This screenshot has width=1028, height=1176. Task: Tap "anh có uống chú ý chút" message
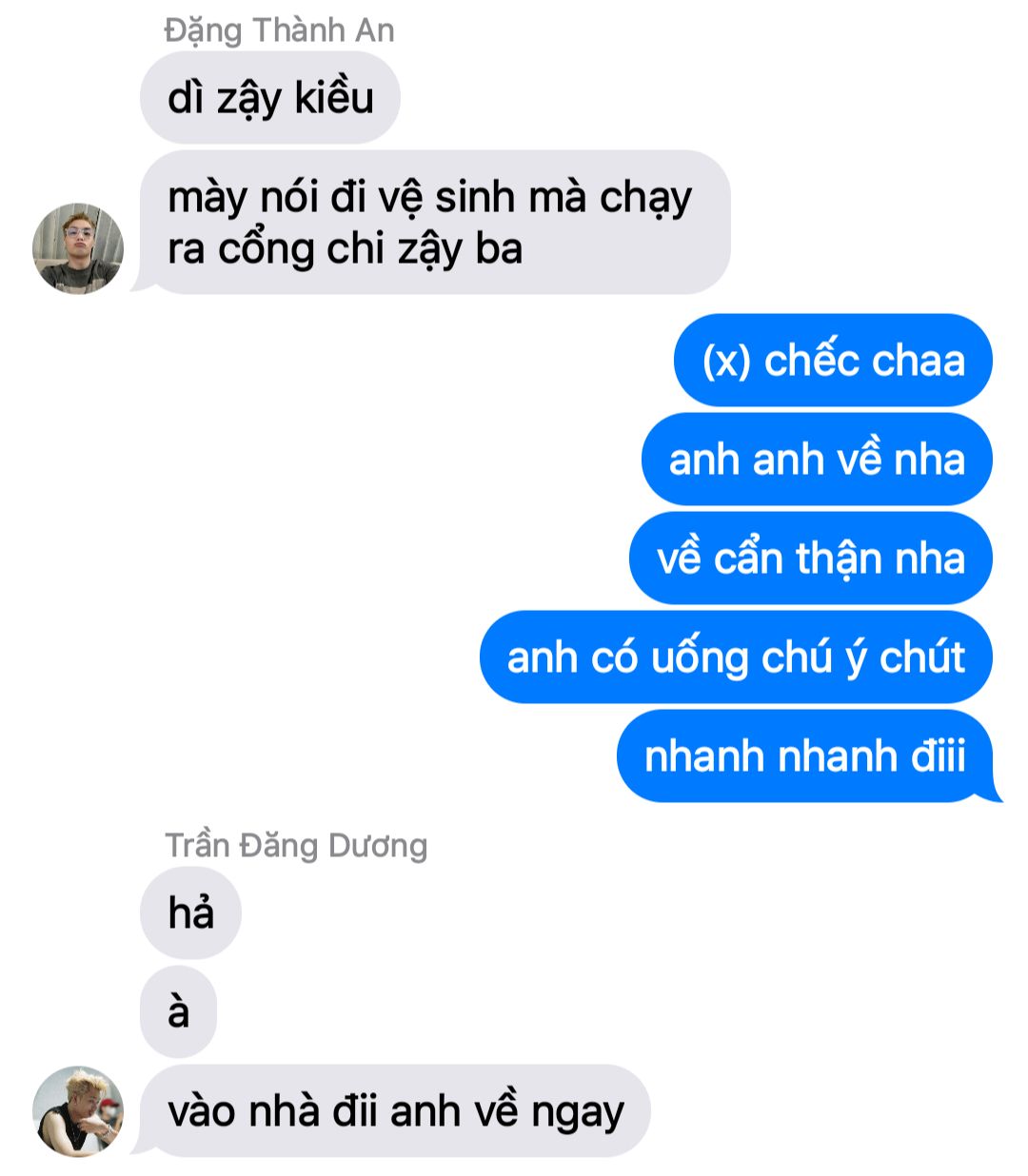736,657
